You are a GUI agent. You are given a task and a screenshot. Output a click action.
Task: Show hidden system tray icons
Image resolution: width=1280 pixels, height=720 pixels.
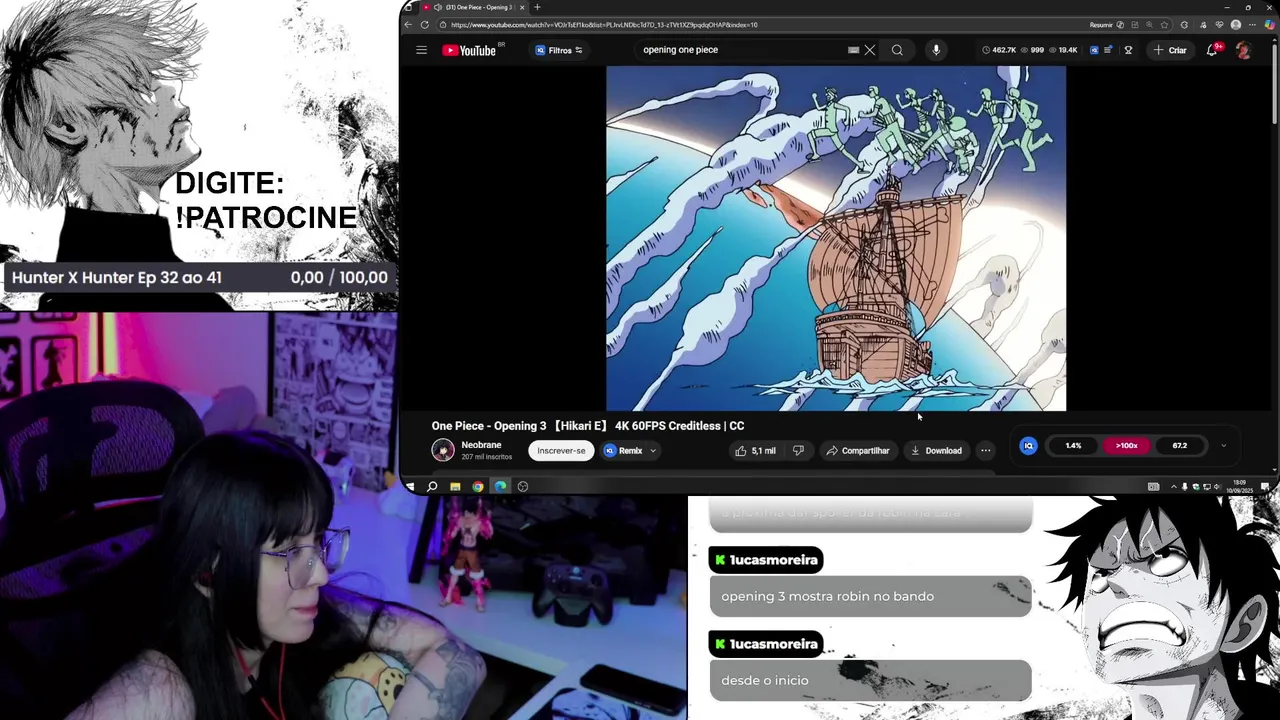point(1174,486)
